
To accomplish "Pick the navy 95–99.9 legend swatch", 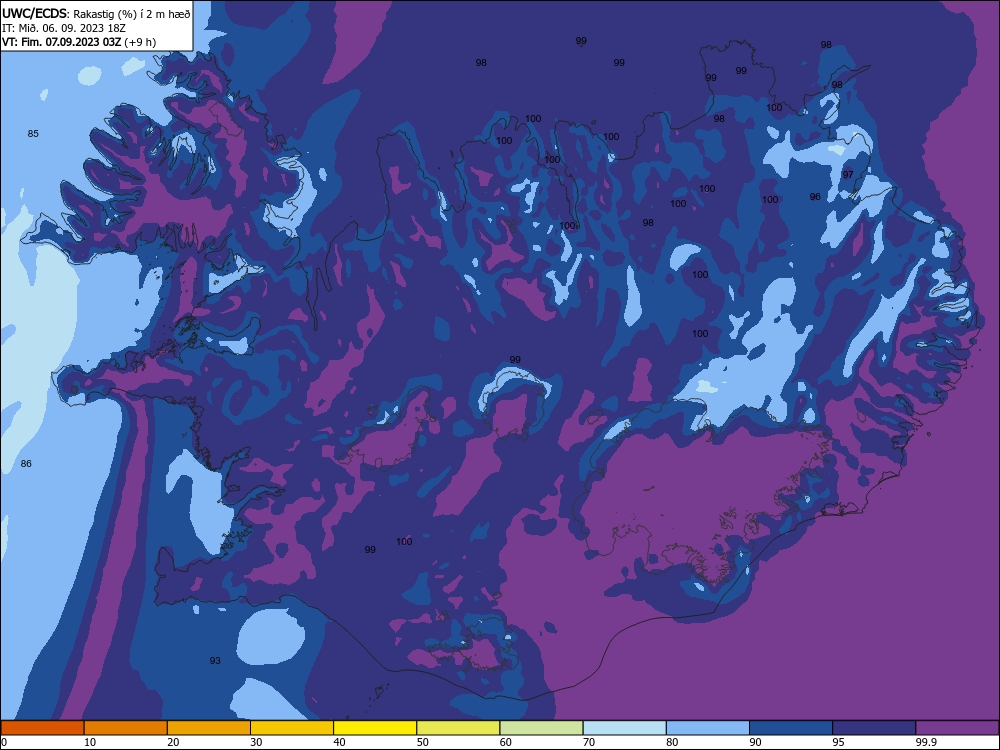I will click(x=874, y=728).
